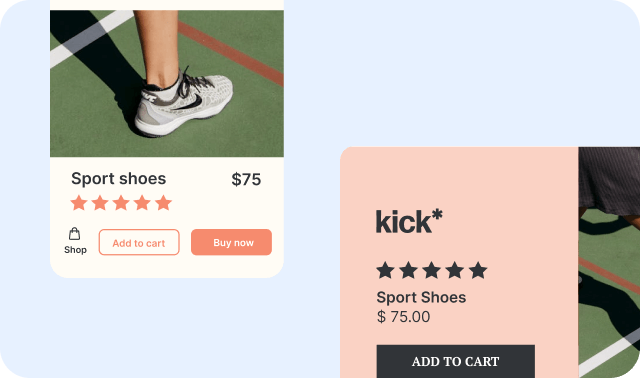Select the fourth orange rating star
The width and height of the screenshot is (640, 378).
click(x=142, y=203)
